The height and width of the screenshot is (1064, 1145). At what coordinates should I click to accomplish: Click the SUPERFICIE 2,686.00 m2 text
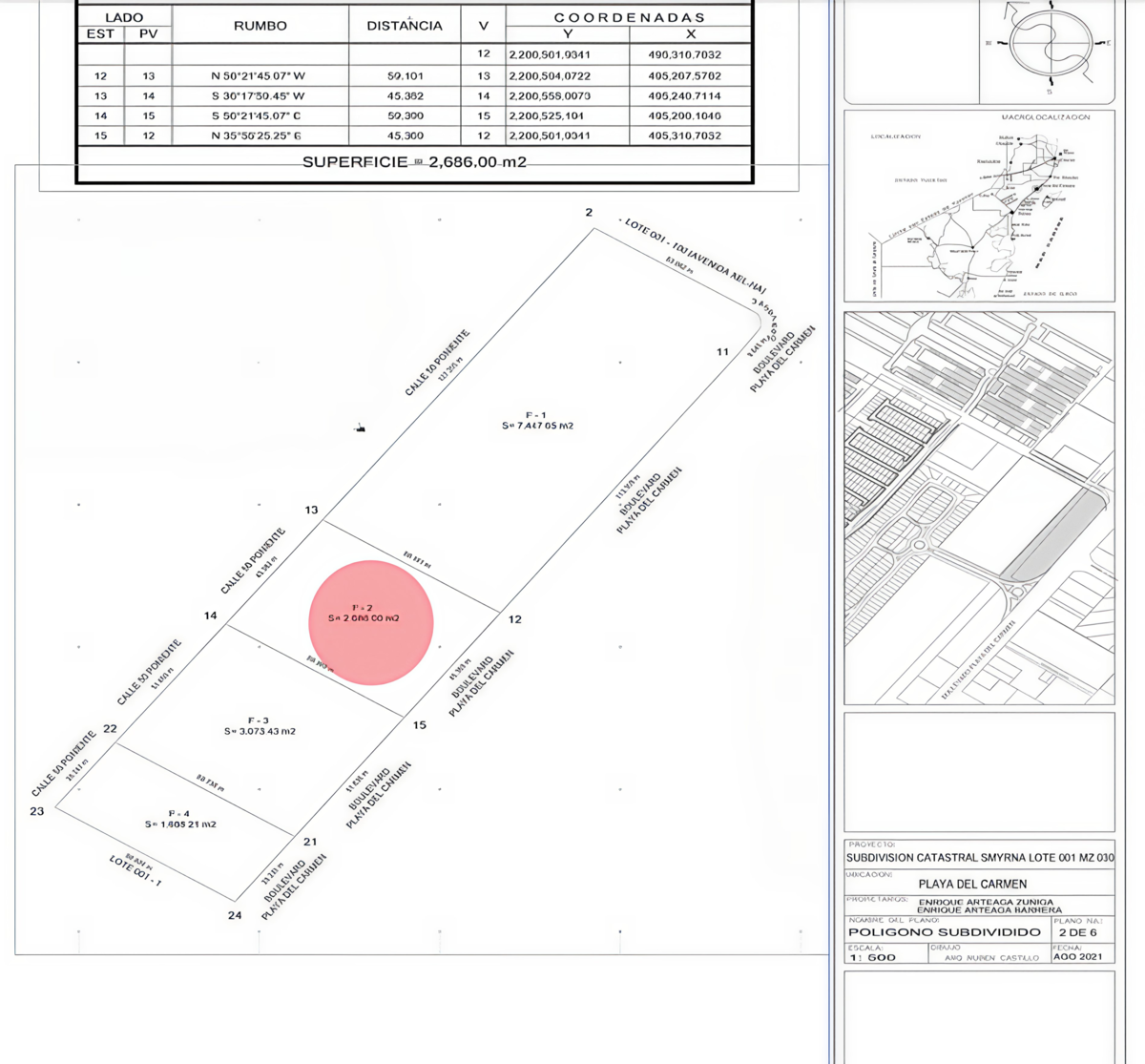pyautogui.click(x=414, y=162)
